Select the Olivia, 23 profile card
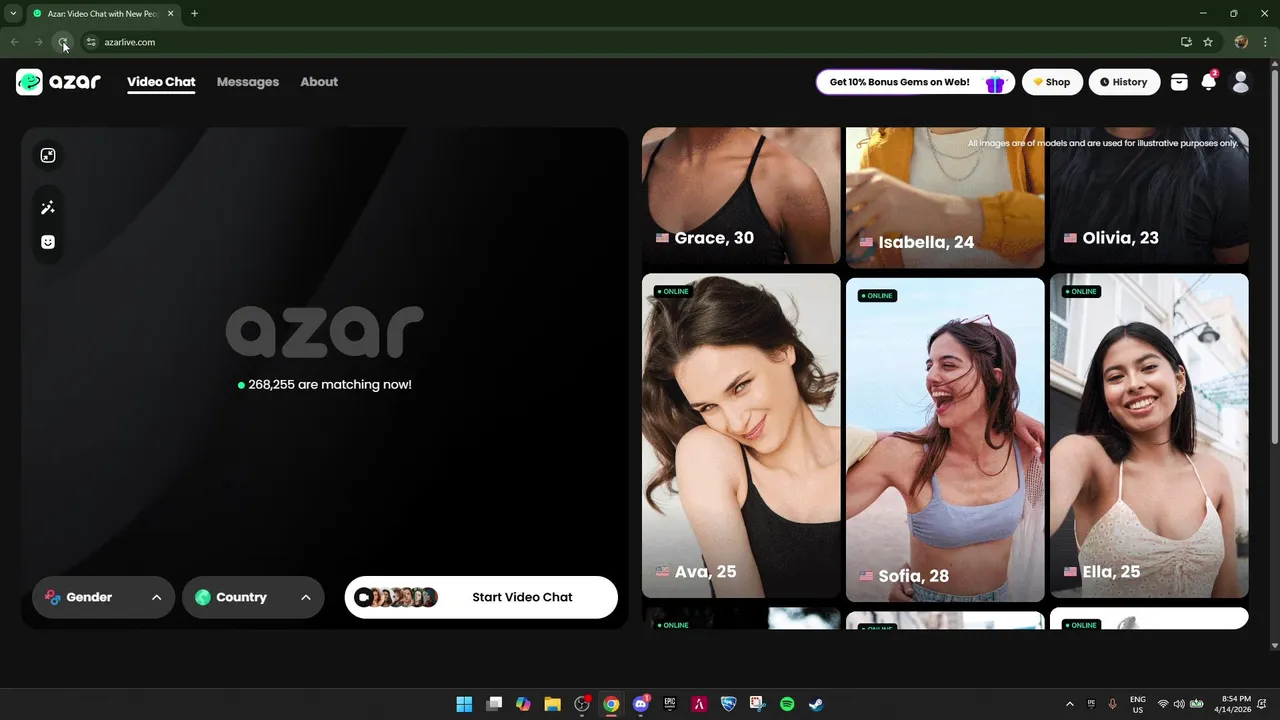The height and width of the screenshot is (720, 1280). (1149, 195)
